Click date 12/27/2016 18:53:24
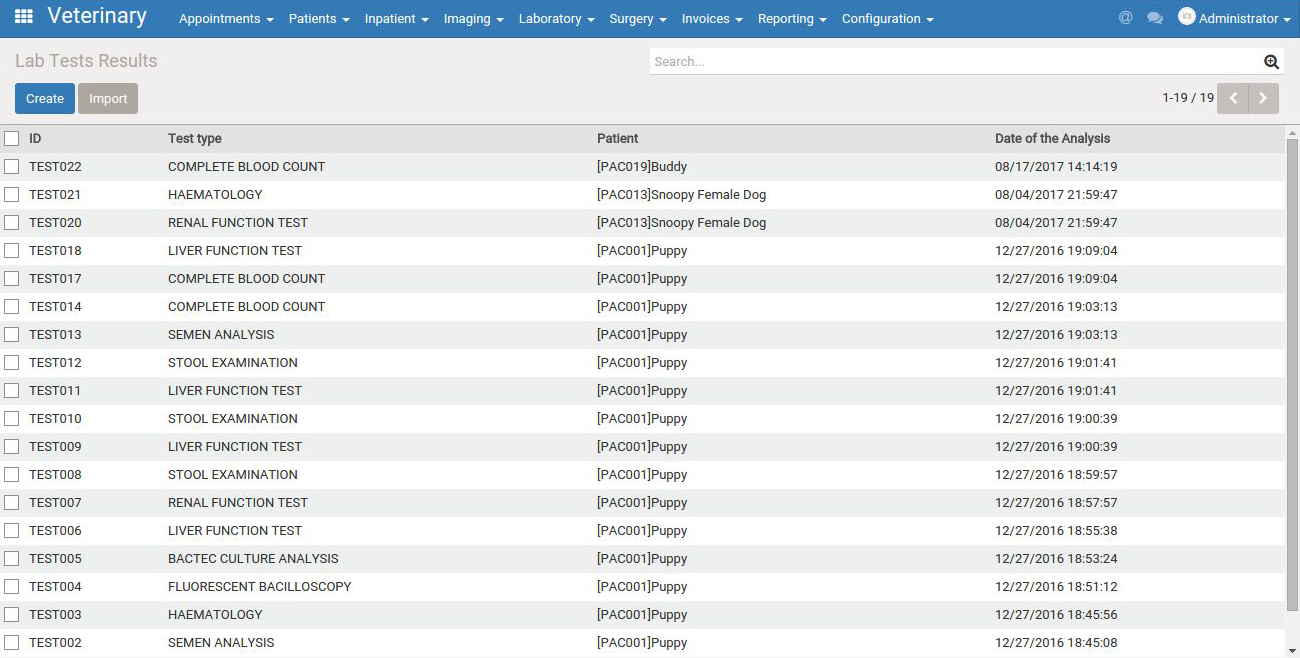The width and height of the screenshot is (1300, 658). pos(1056,559)
